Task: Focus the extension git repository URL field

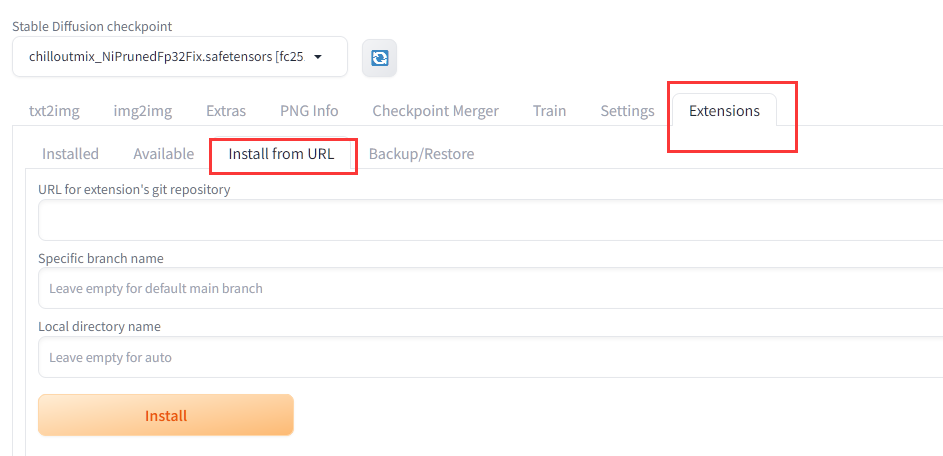Action: pyautogui.click(x=490, y=220)
